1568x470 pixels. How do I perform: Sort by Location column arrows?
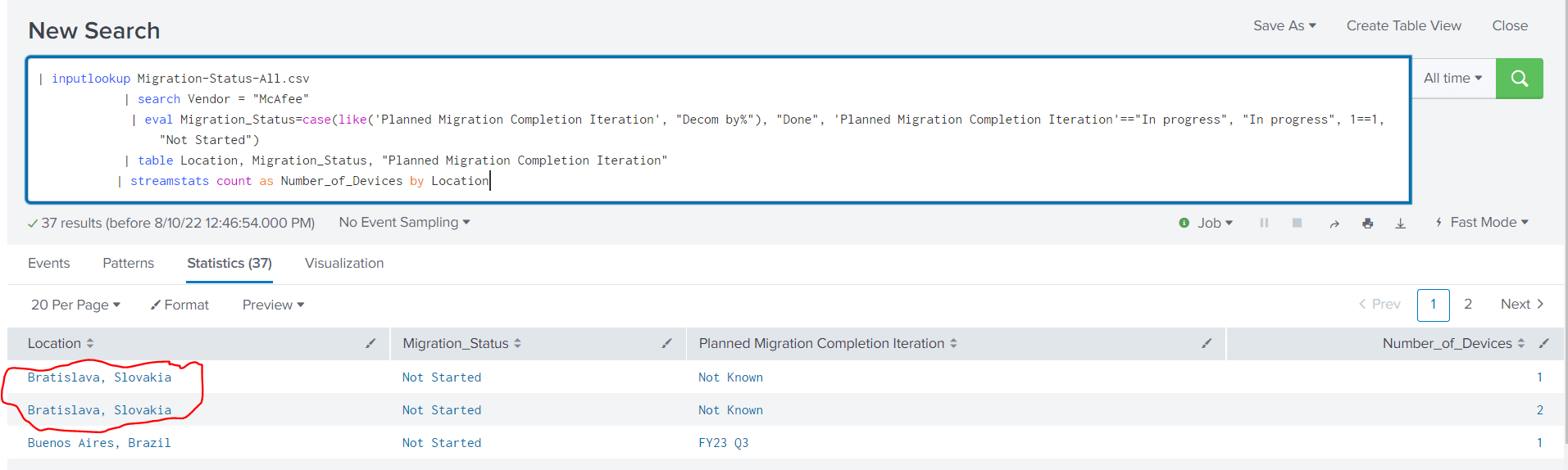(x=90, y=343)
